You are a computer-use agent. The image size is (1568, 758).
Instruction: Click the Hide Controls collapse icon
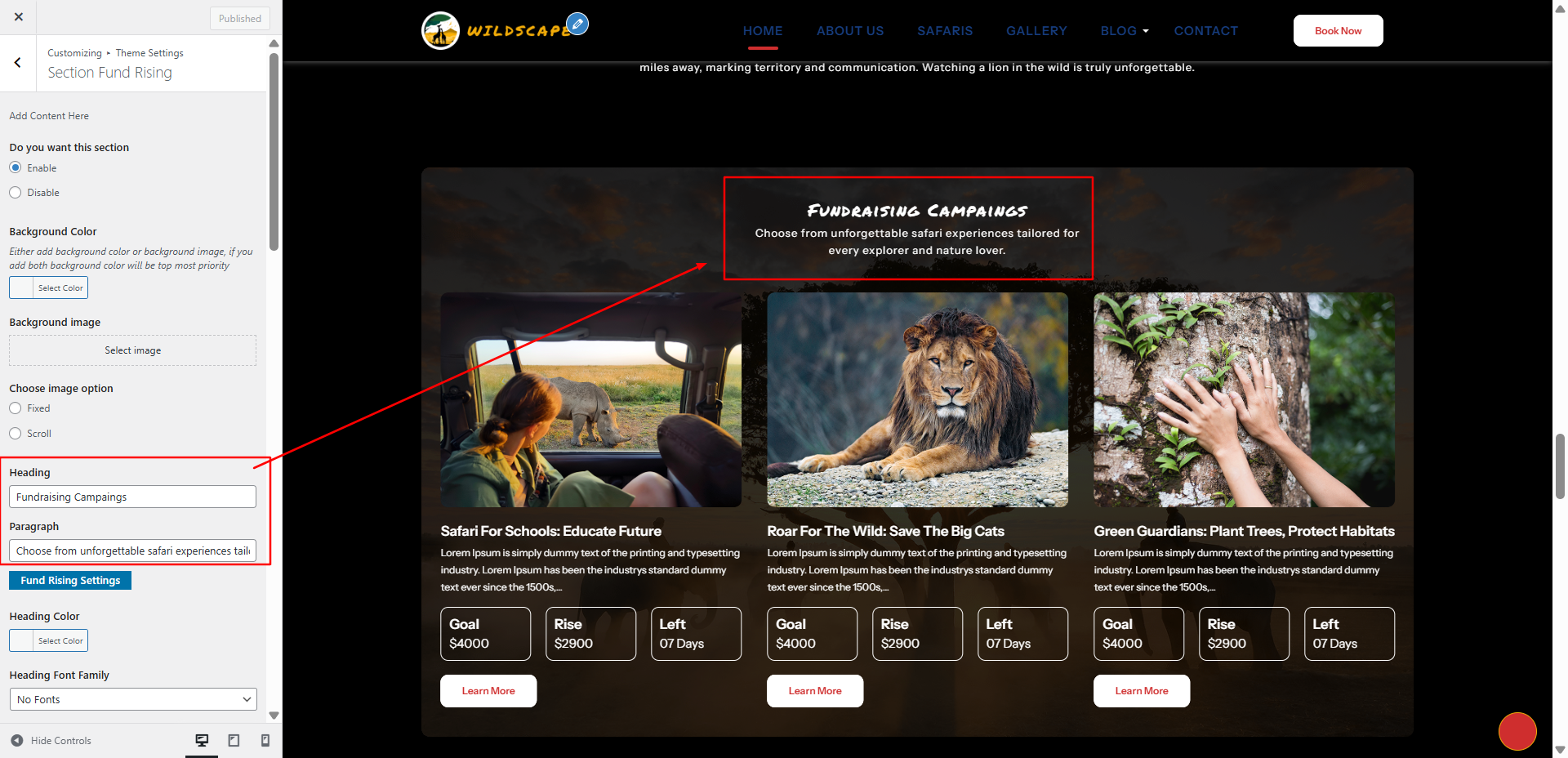[17, 741]
